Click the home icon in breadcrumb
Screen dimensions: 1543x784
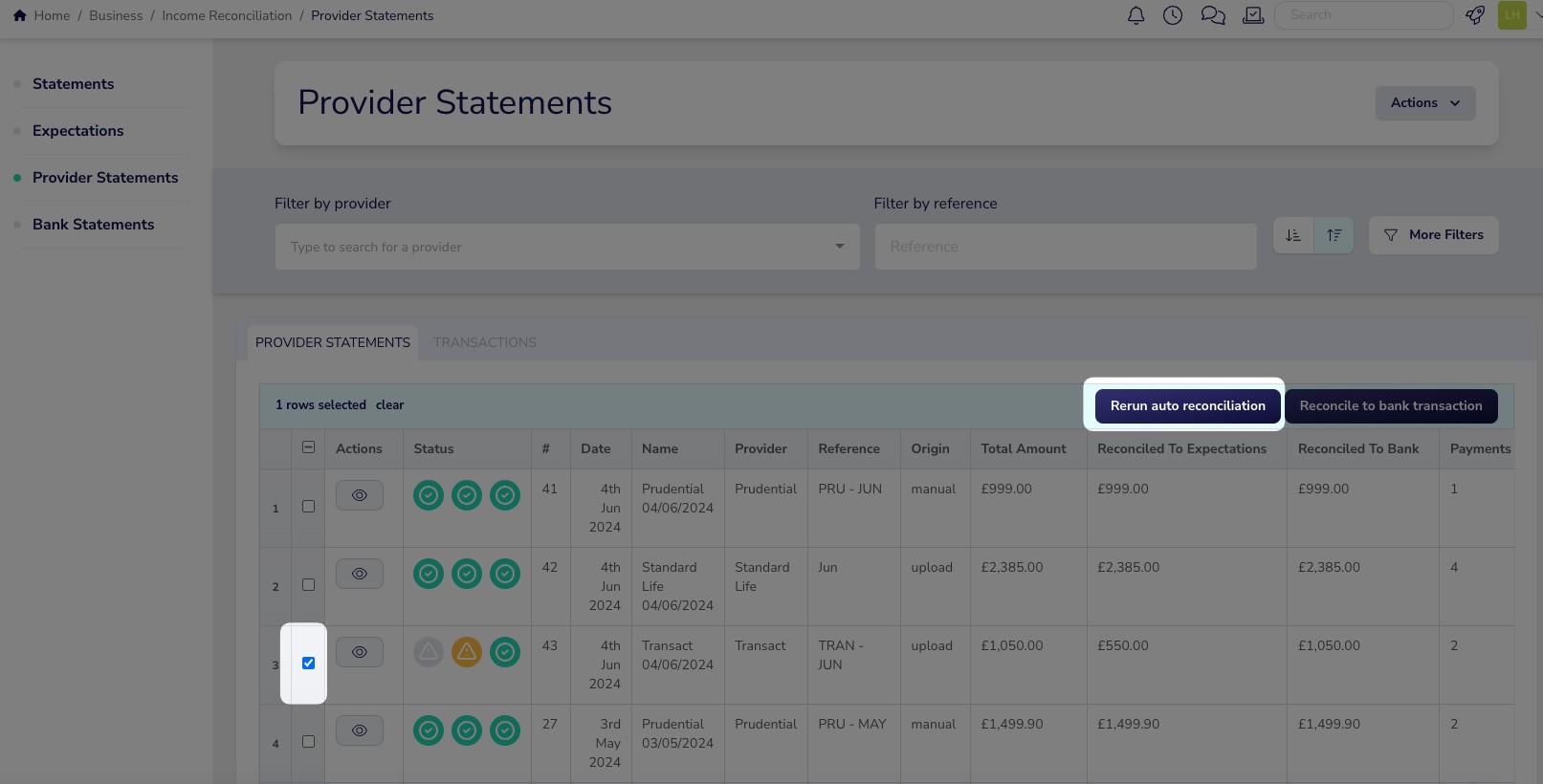coord(19,15)
